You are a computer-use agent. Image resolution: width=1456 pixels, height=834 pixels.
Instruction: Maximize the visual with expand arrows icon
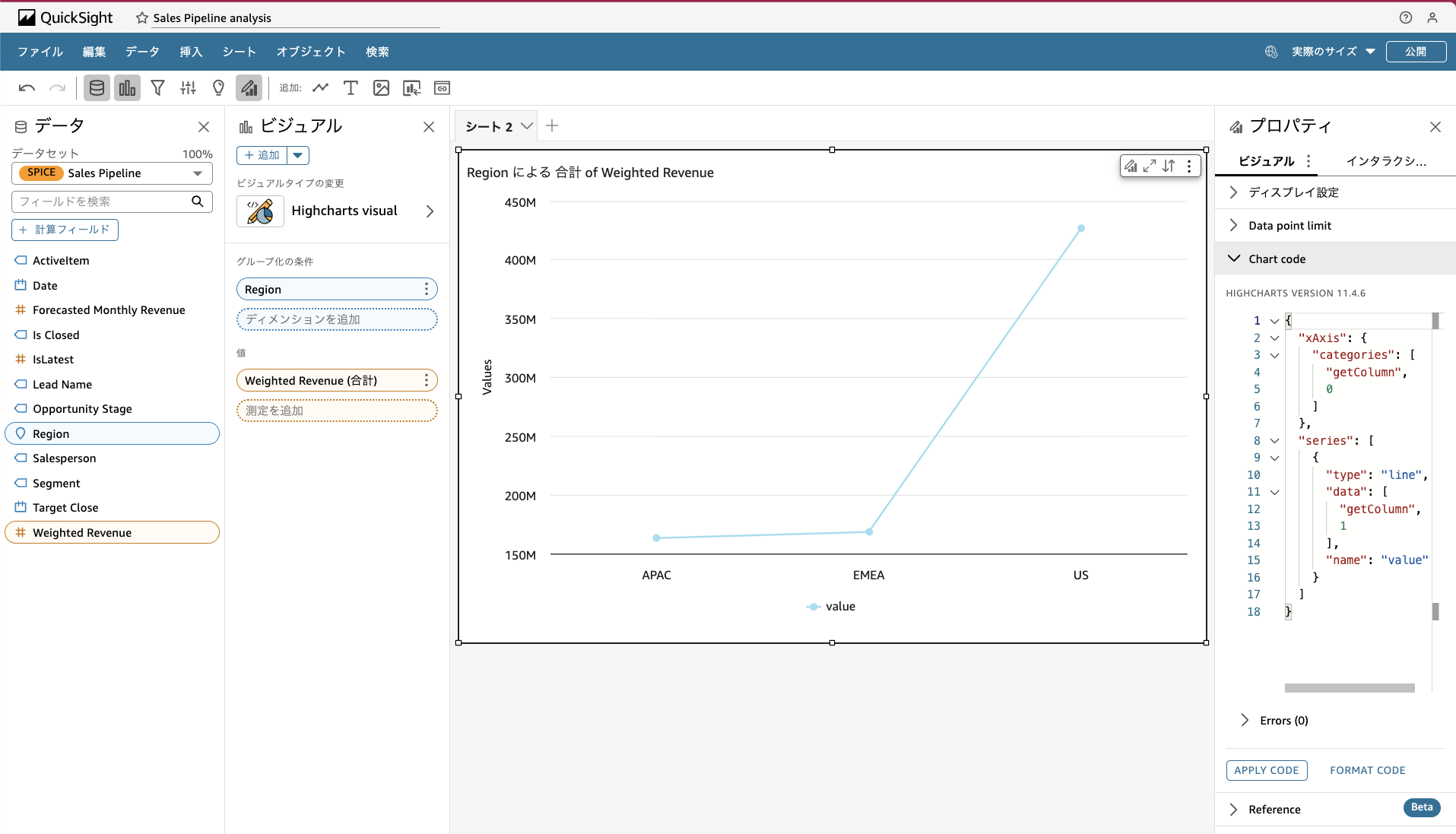coord(1150,166)
